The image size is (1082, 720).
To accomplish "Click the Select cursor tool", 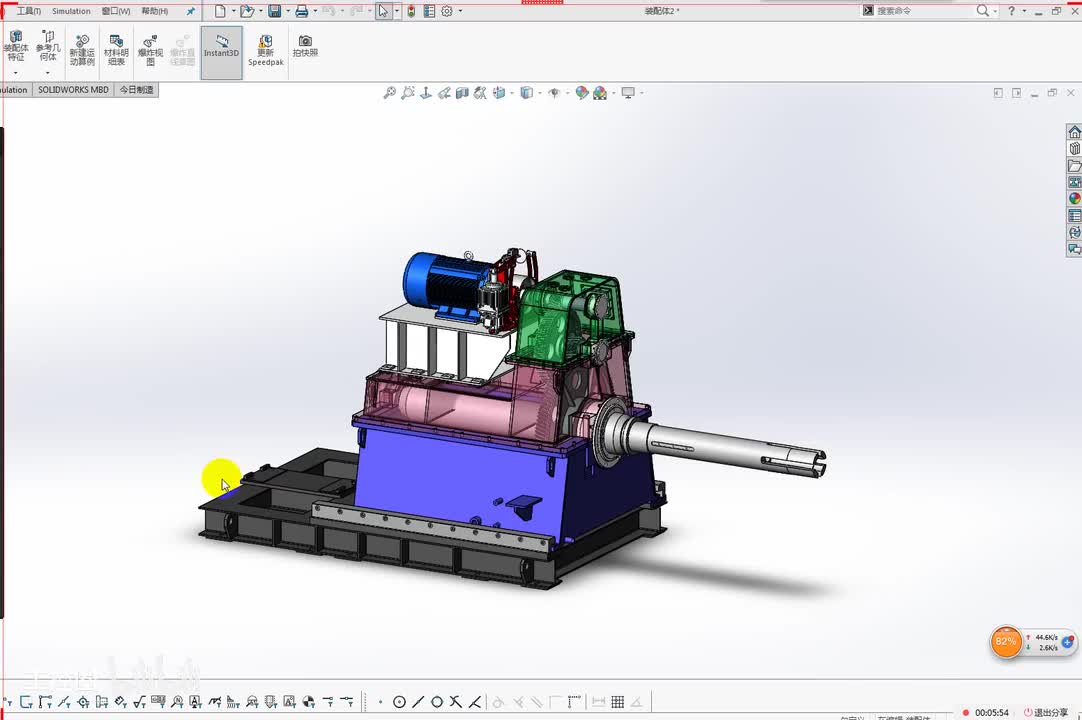I will tap(383, 11).
